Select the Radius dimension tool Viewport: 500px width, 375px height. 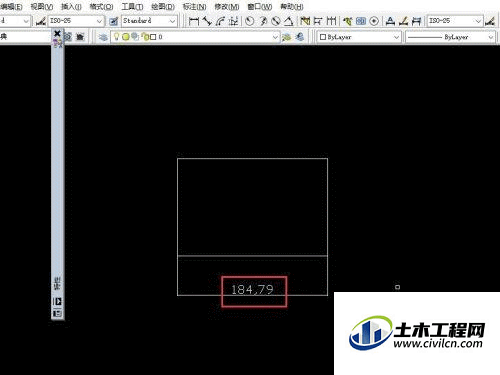point(249,21)
